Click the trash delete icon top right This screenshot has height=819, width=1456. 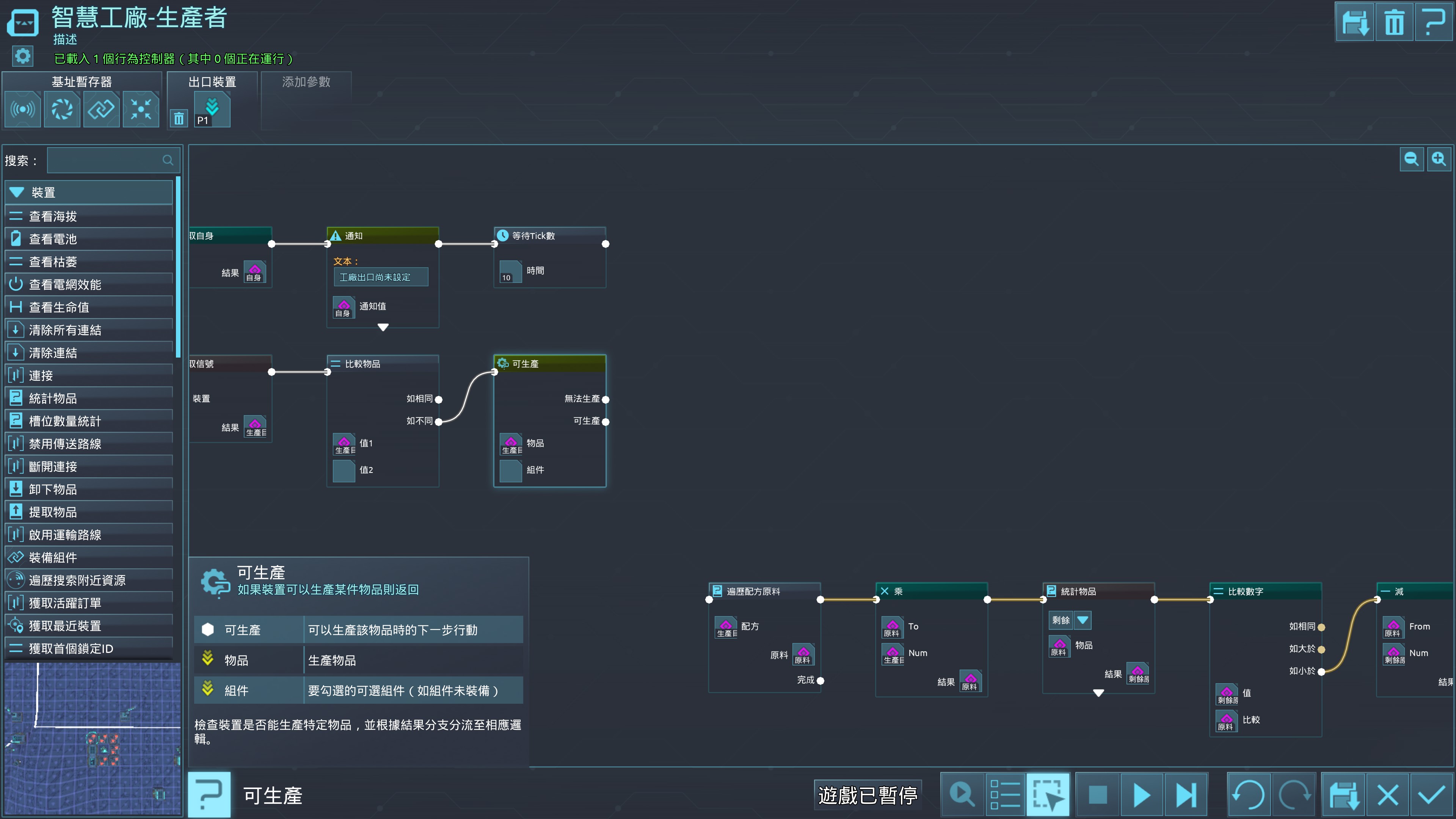(x=1394, y=23)
